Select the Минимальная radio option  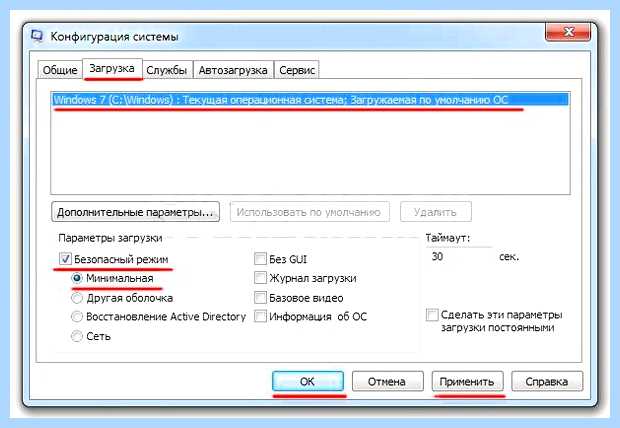point(77,278)
